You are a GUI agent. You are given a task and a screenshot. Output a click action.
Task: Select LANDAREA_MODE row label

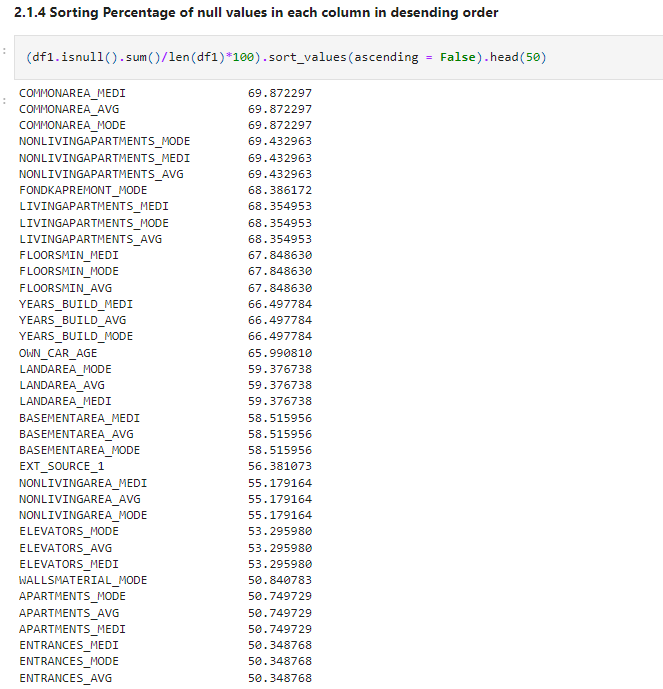pyautogui.click(x=65, y=369)
